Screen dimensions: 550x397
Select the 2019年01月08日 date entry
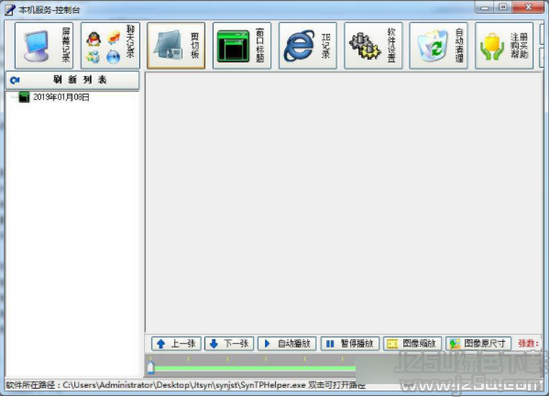(x=61, y=97)
